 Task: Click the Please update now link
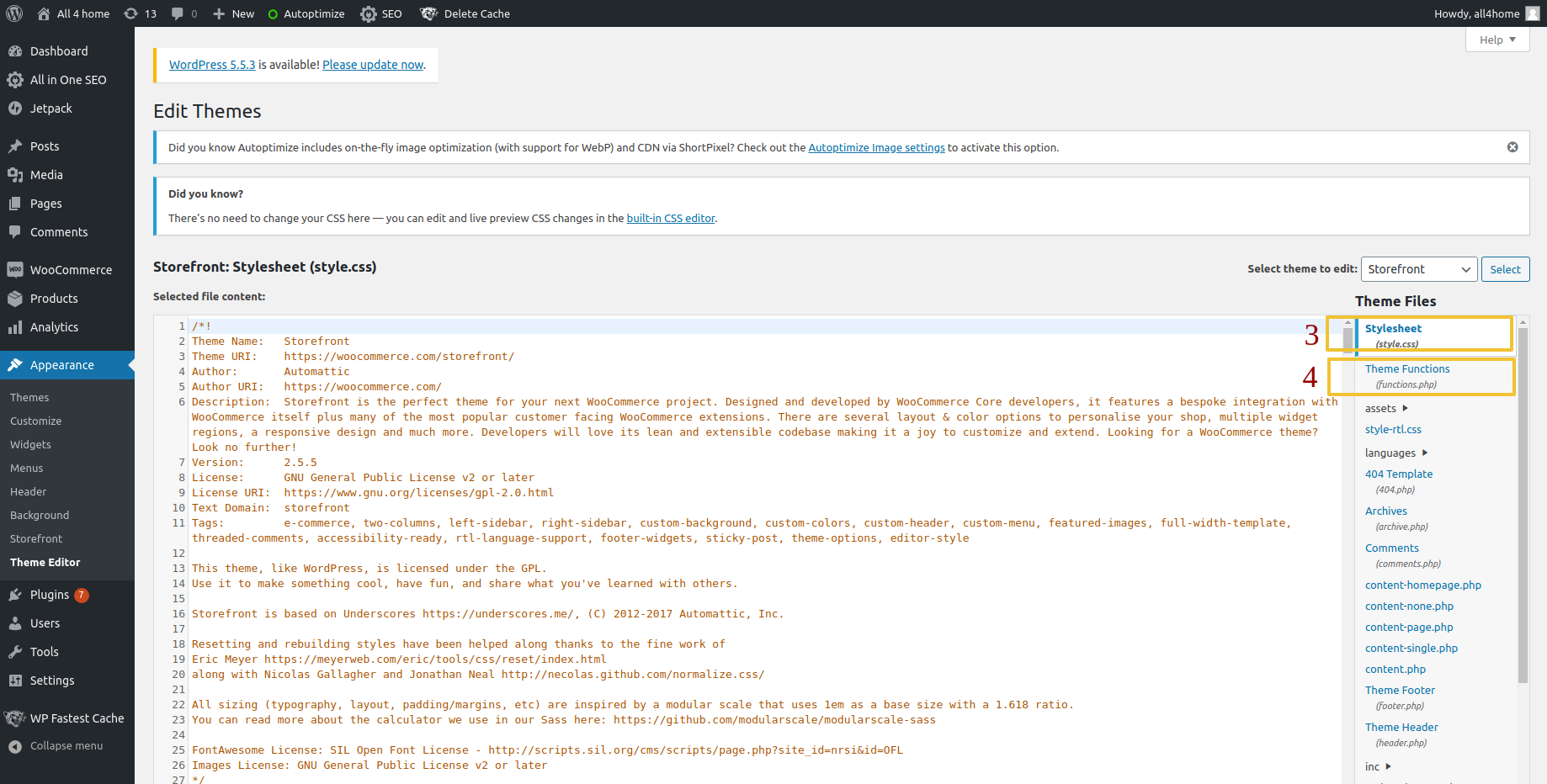point(373,64)
